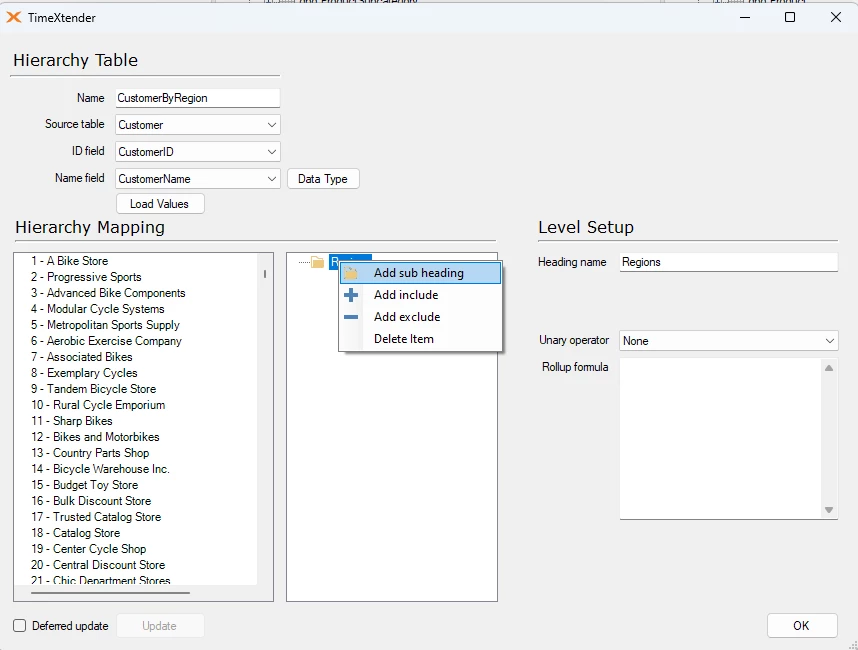The width and height of the screenshot is (858, 650).
Task: Click the rollup formula scroll down arrow
Action: [829, 510]
